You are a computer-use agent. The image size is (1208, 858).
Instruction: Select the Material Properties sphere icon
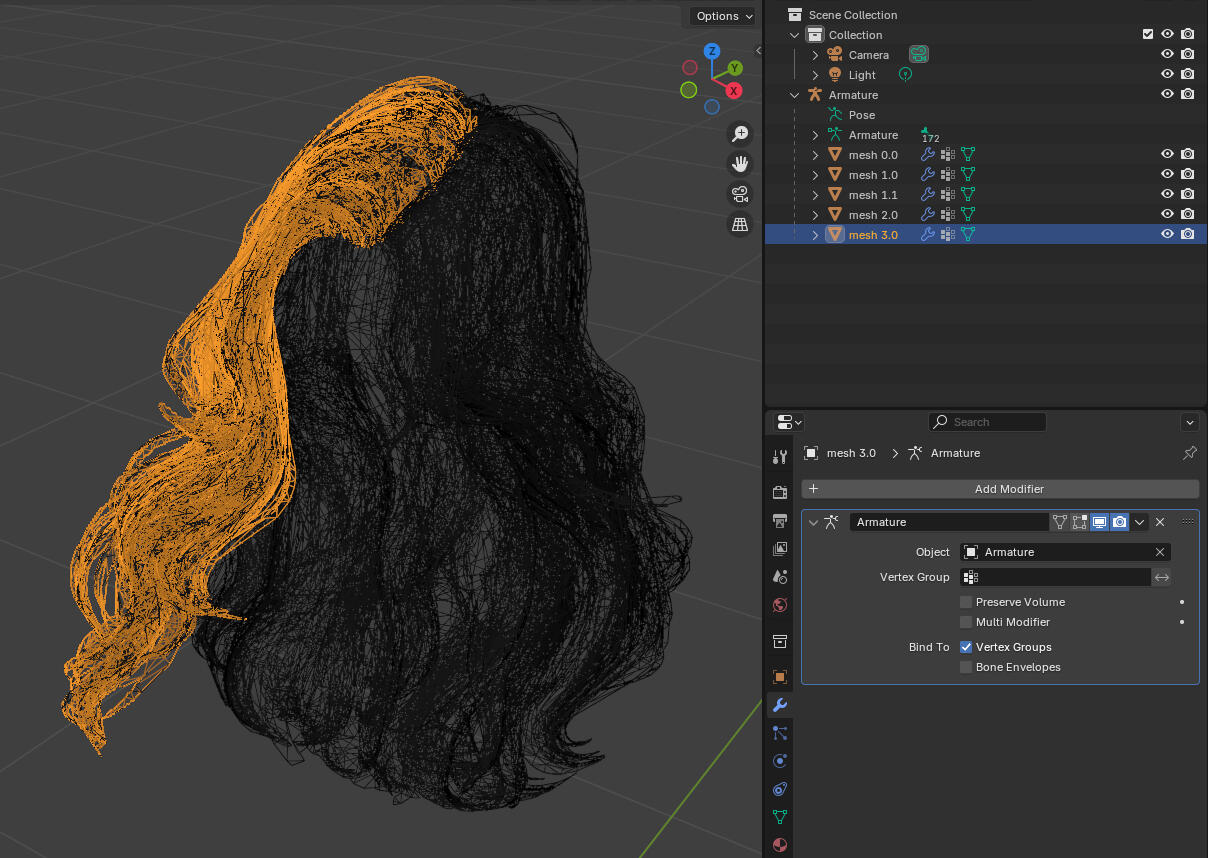779,845
